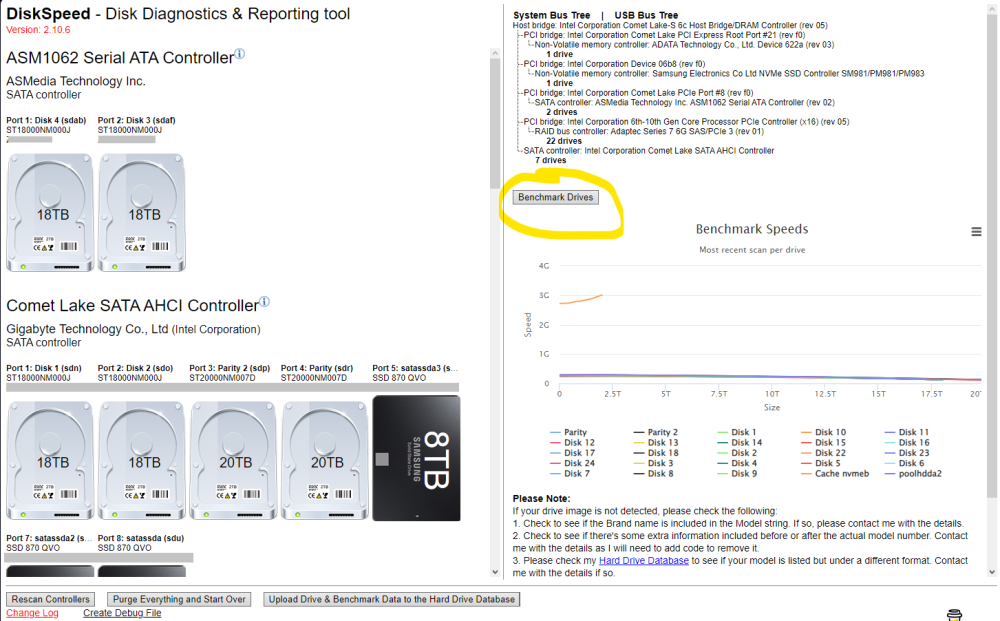Screen dimensions: 1000x621
Task: Click the Port 5: satassda3 label
Action: 415,368
